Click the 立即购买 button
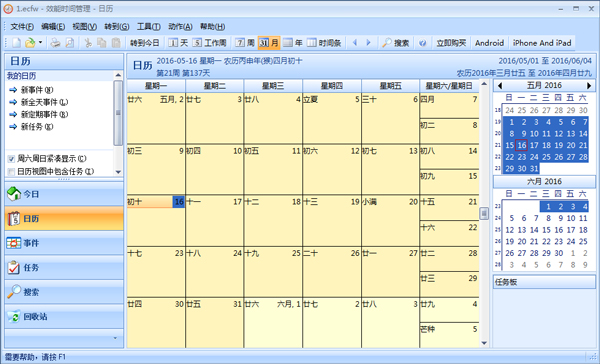Image resolution: width=600 pixels, height=364 pixels. 451,43
